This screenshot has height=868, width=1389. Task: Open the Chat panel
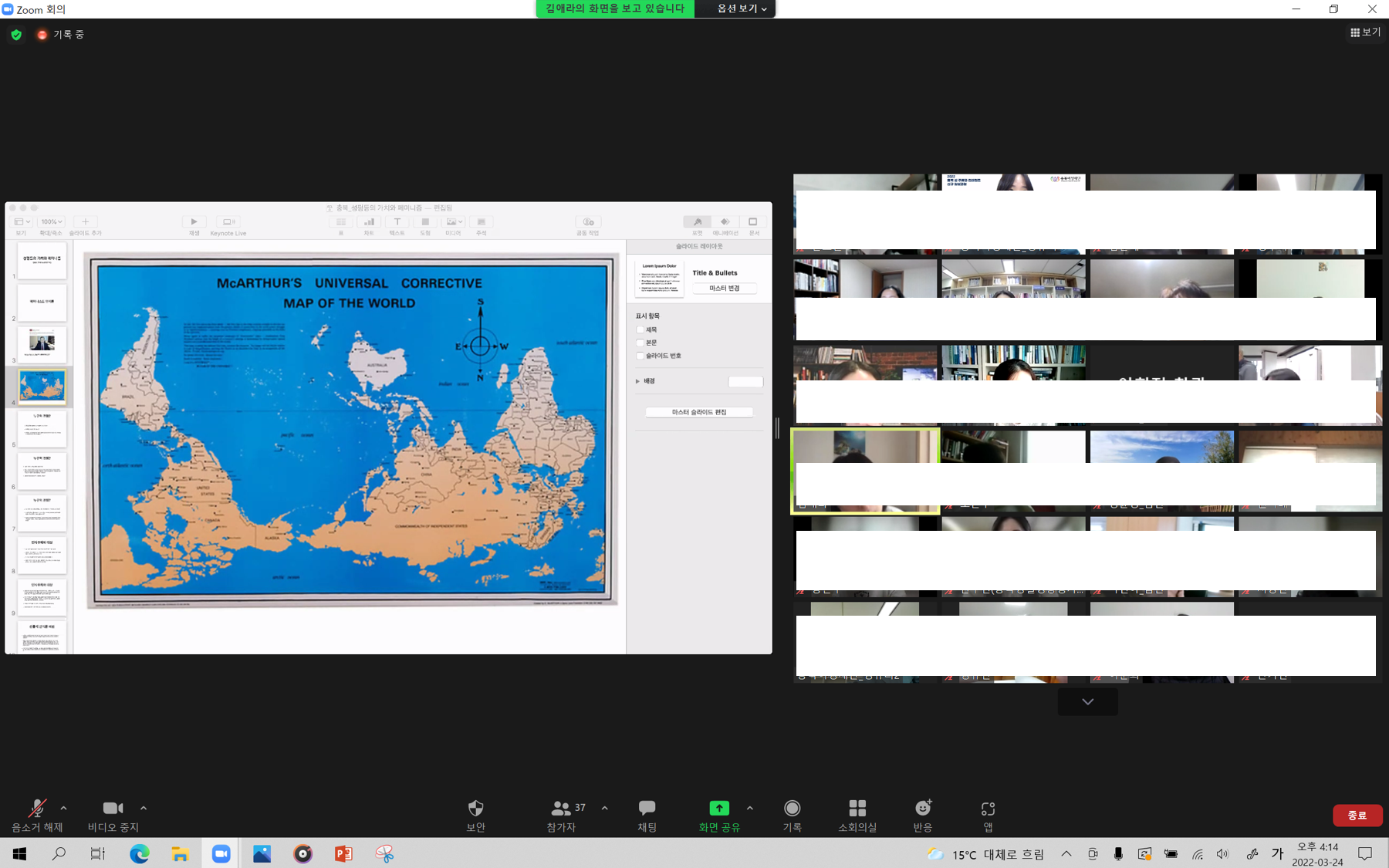point(647,816)
